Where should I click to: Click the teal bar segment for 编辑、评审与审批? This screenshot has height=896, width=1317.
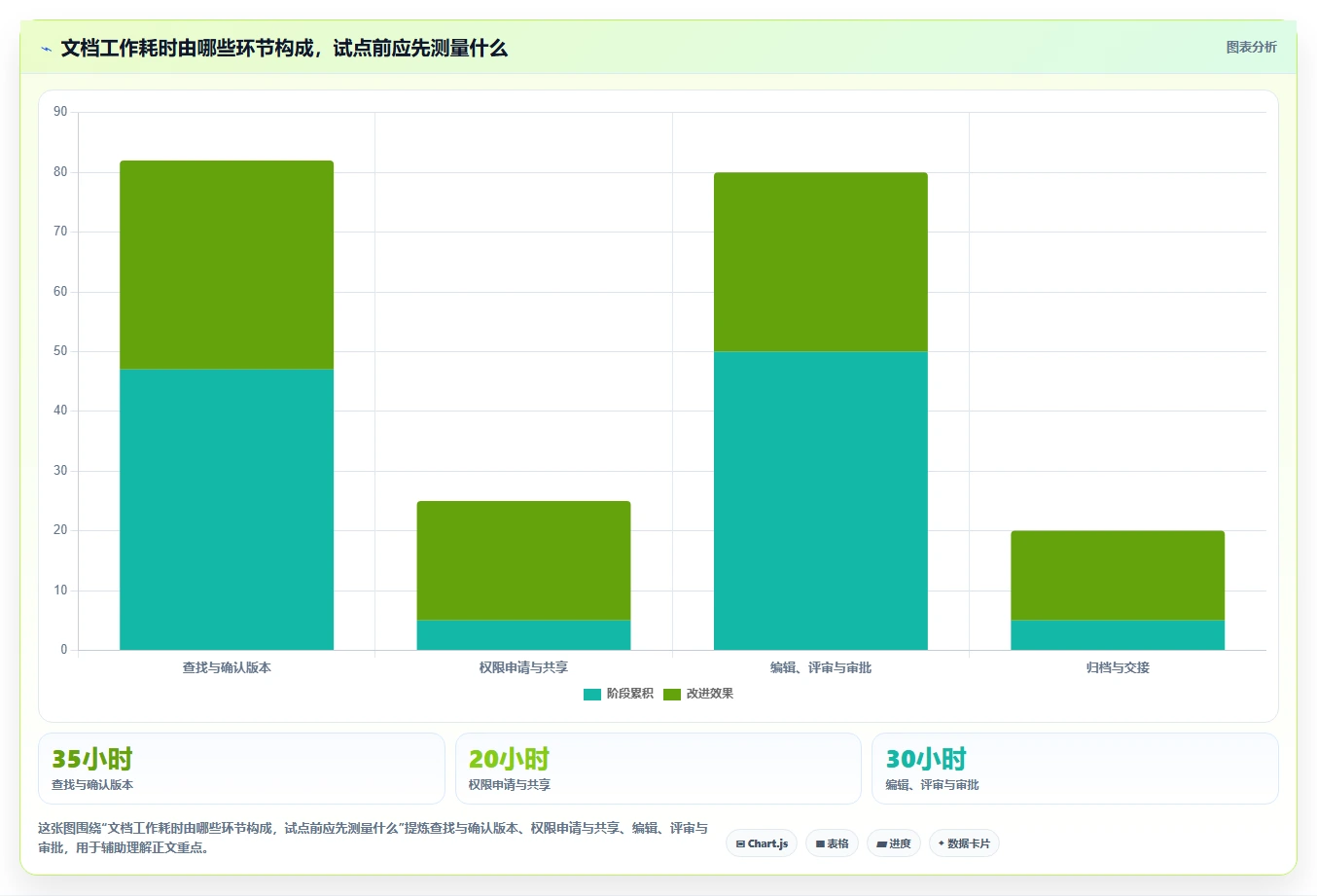coord(821,500)
